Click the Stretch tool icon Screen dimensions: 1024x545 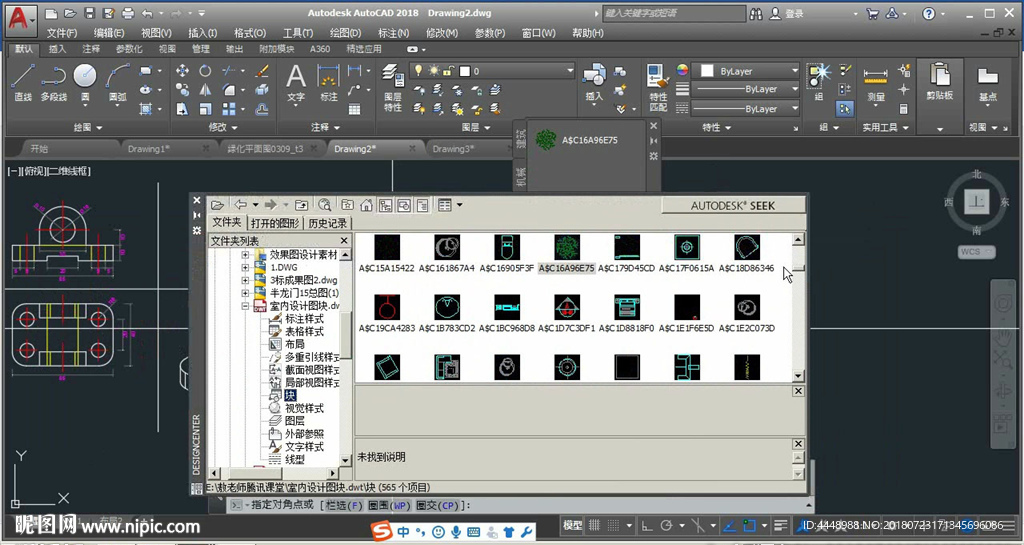(x=182, y=109)
